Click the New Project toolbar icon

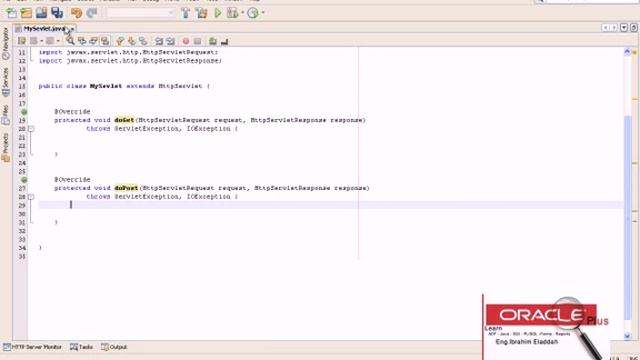coord(26,13)
